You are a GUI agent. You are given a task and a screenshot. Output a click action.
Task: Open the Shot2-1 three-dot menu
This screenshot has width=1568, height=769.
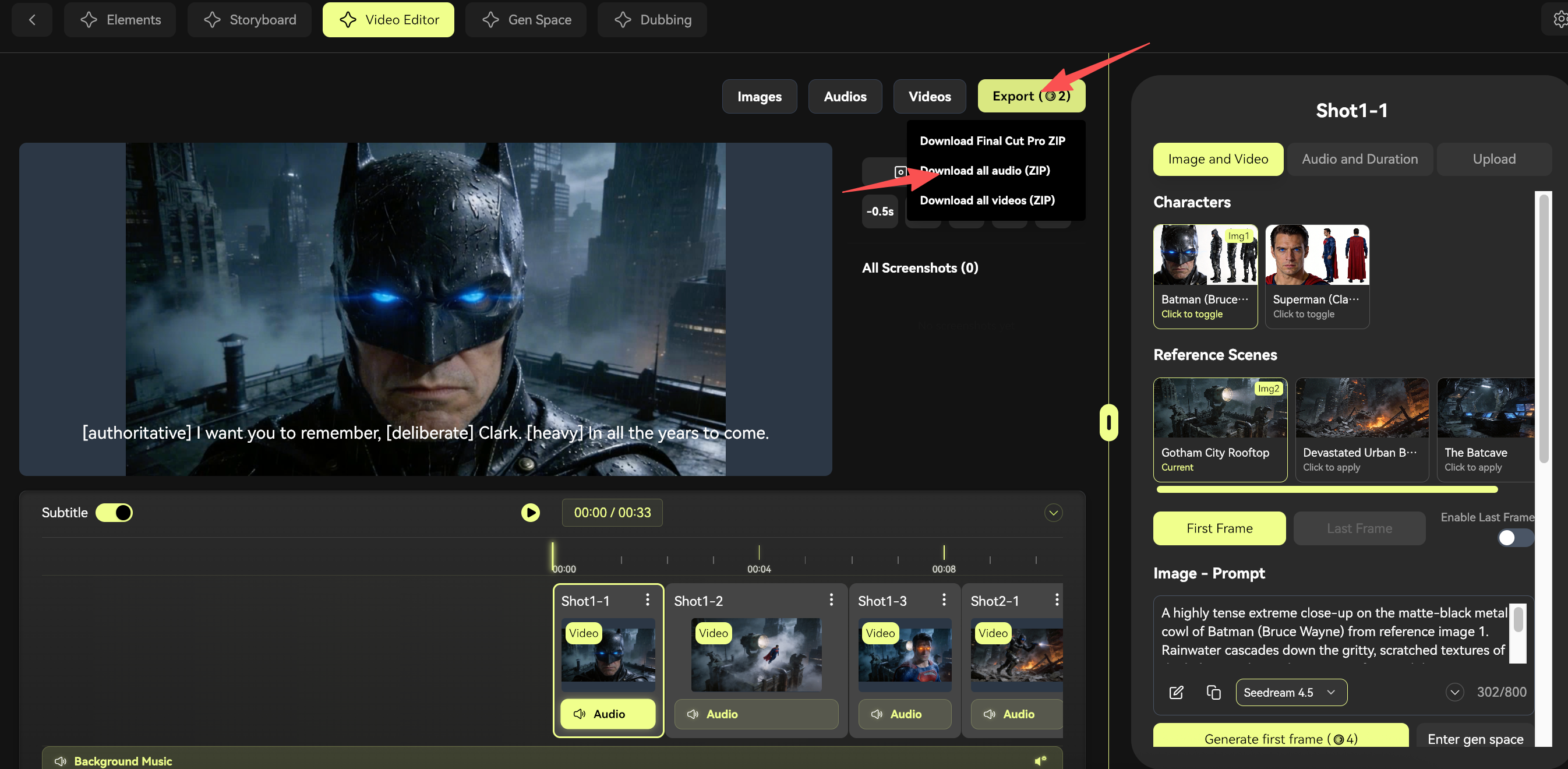click(1057, 600)
